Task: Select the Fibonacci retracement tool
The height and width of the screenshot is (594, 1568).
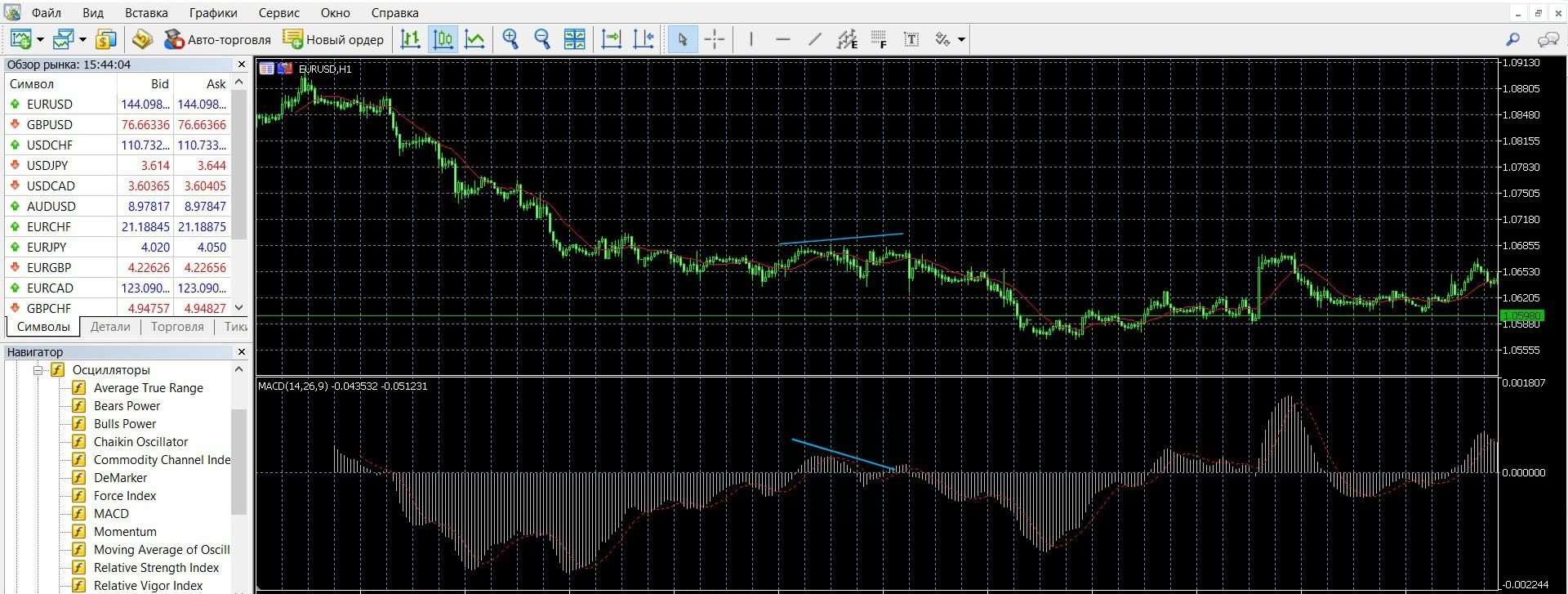Action: pos(879,39)
